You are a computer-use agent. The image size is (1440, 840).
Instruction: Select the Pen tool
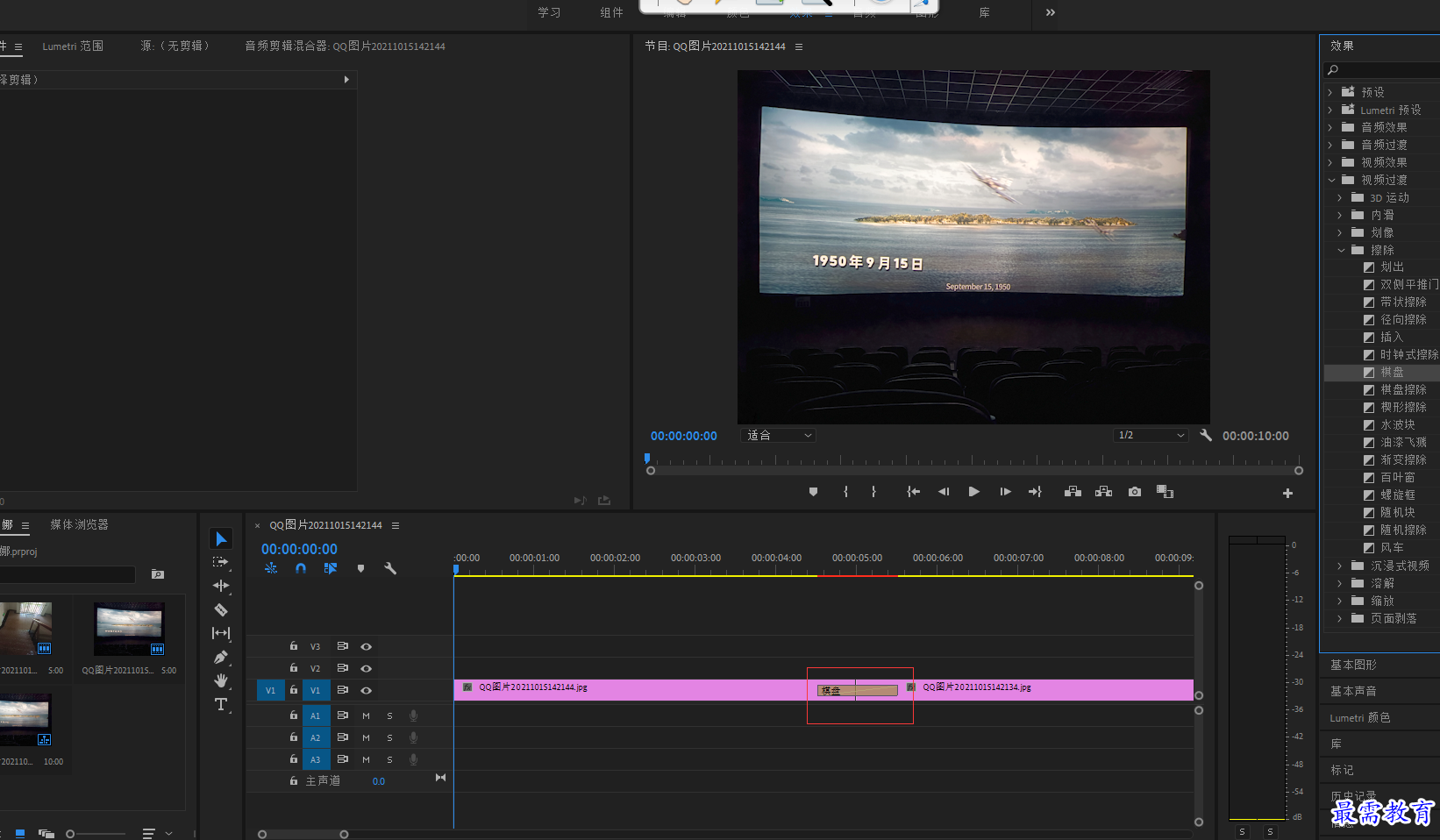tap(221, 657)
